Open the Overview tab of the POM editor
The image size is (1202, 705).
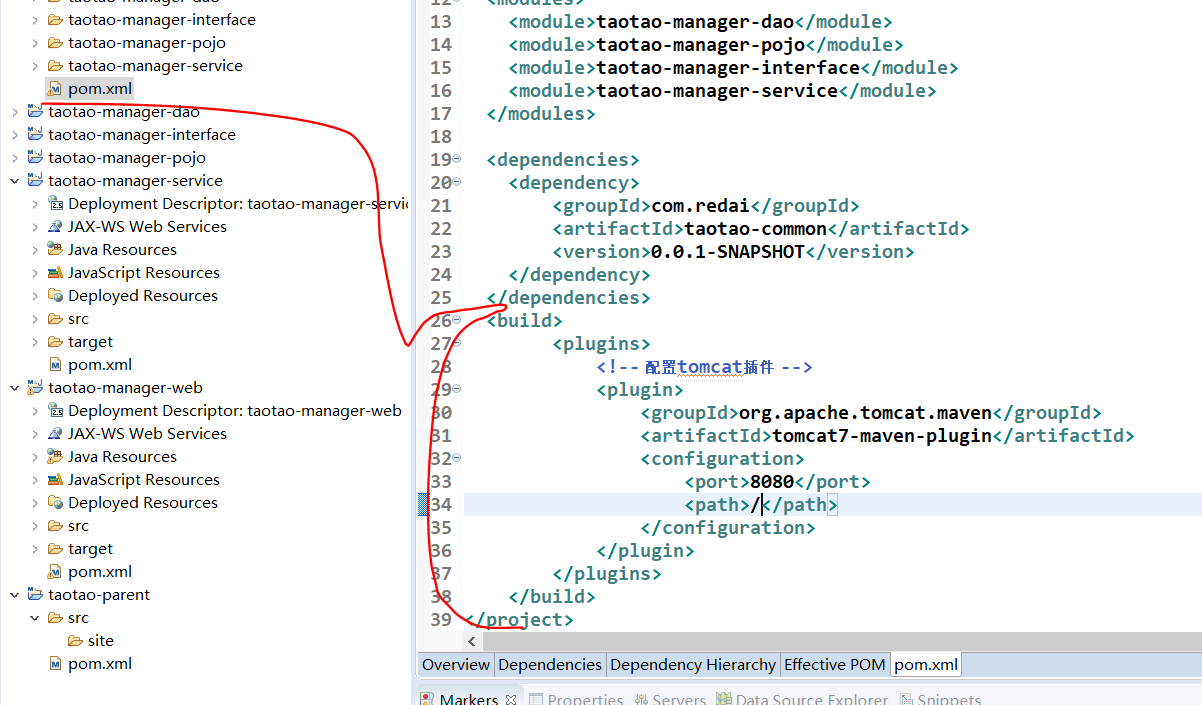(x=456, y=664)
